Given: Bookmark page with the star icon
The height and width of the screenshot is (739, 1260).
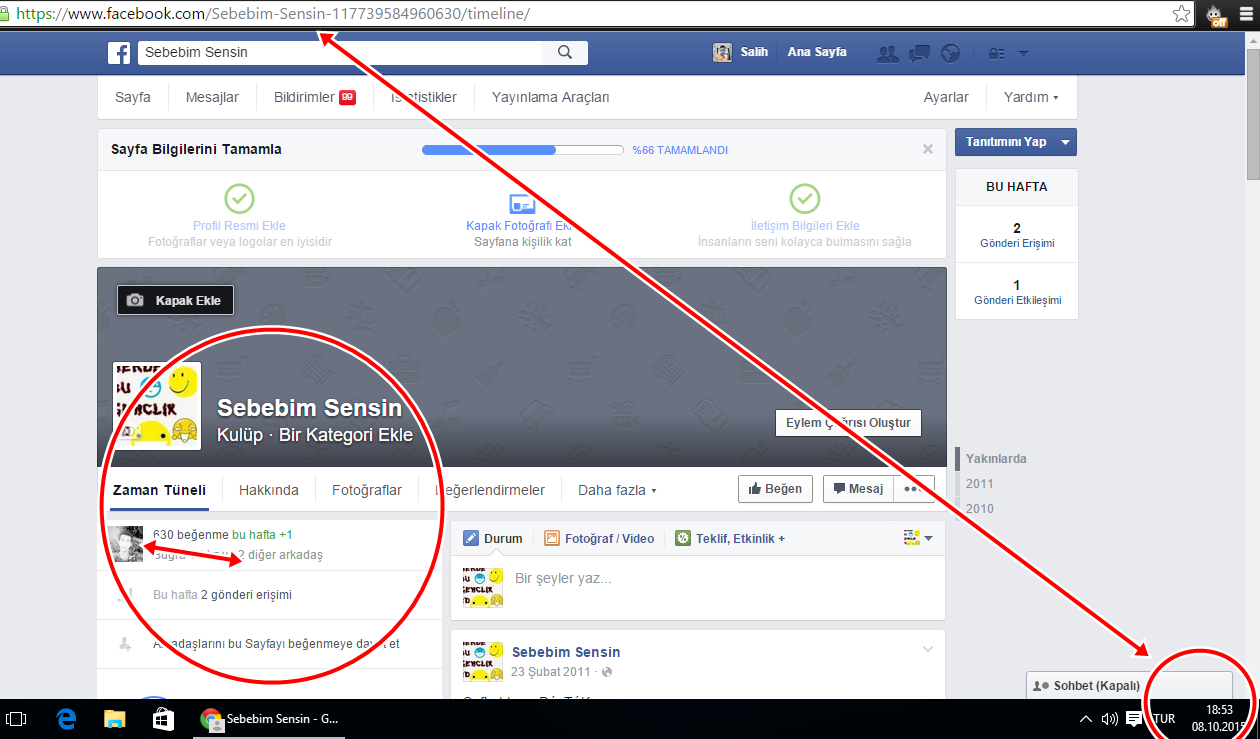Looking at the screenshot, I should 1181,14.
